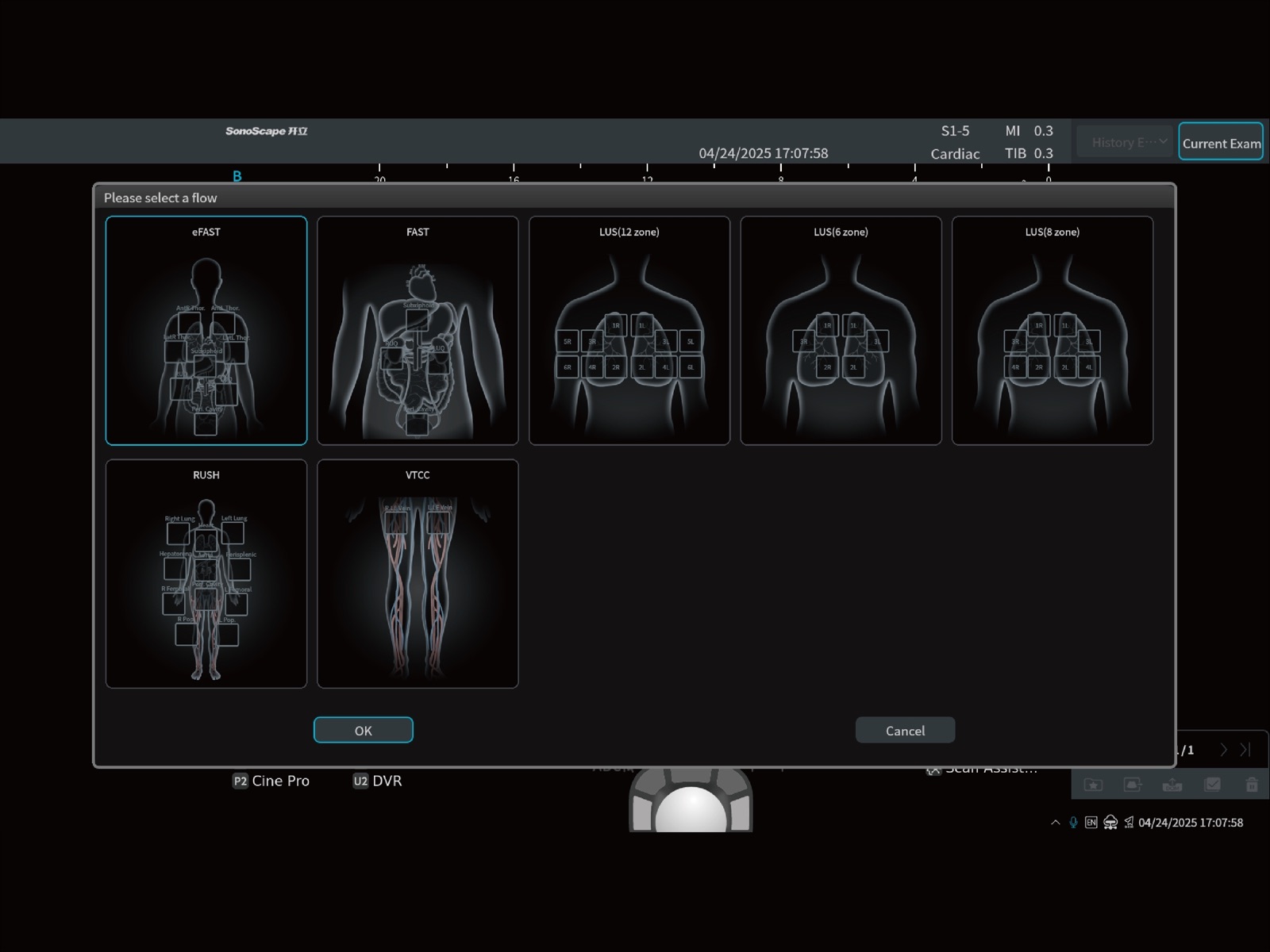Open the History Exam dropdown
The height and width of the screenshot is (952, 1270).
(x=1124, y=142)
